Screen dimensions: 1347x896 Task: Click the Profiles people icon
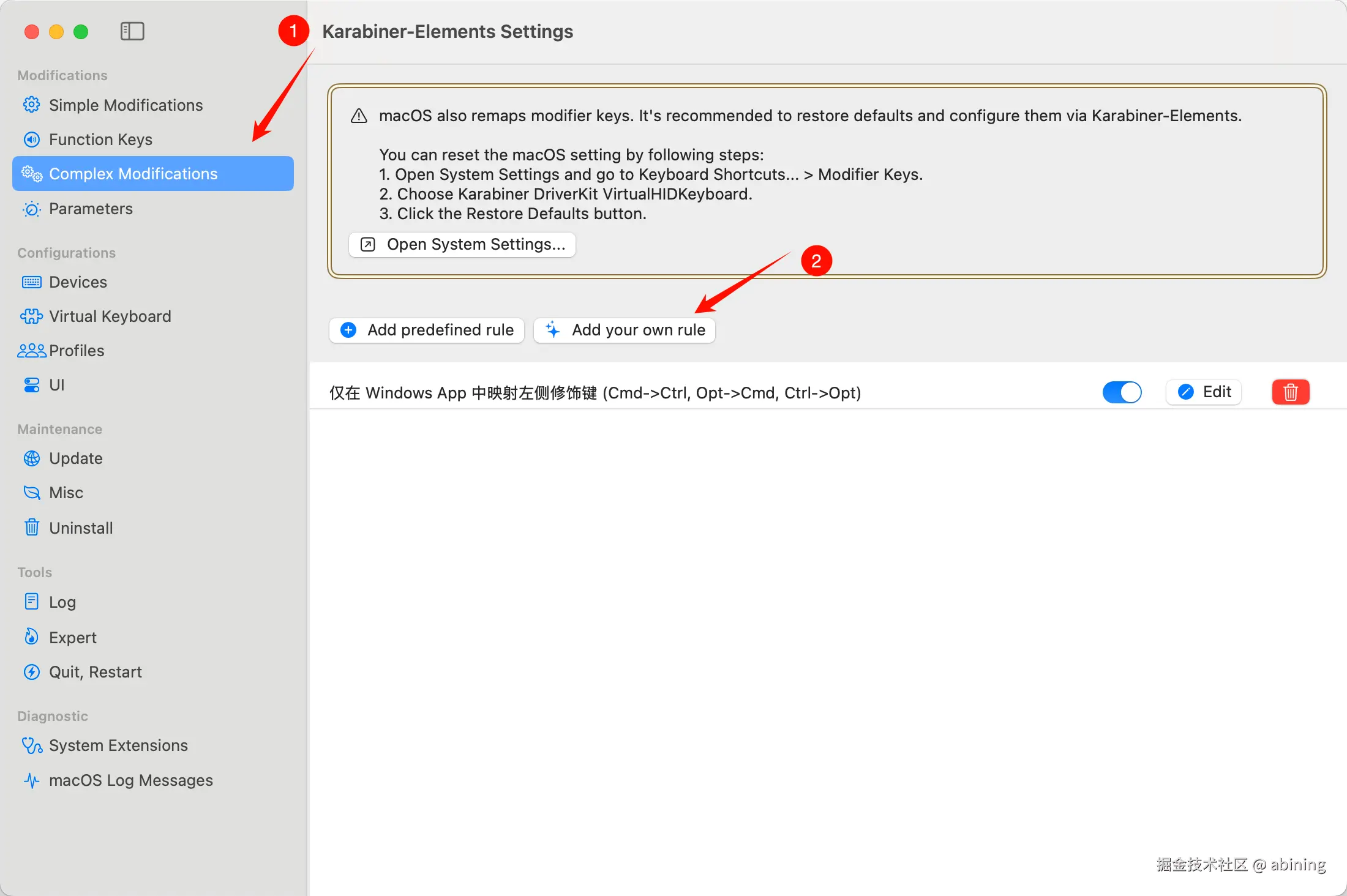32,351
